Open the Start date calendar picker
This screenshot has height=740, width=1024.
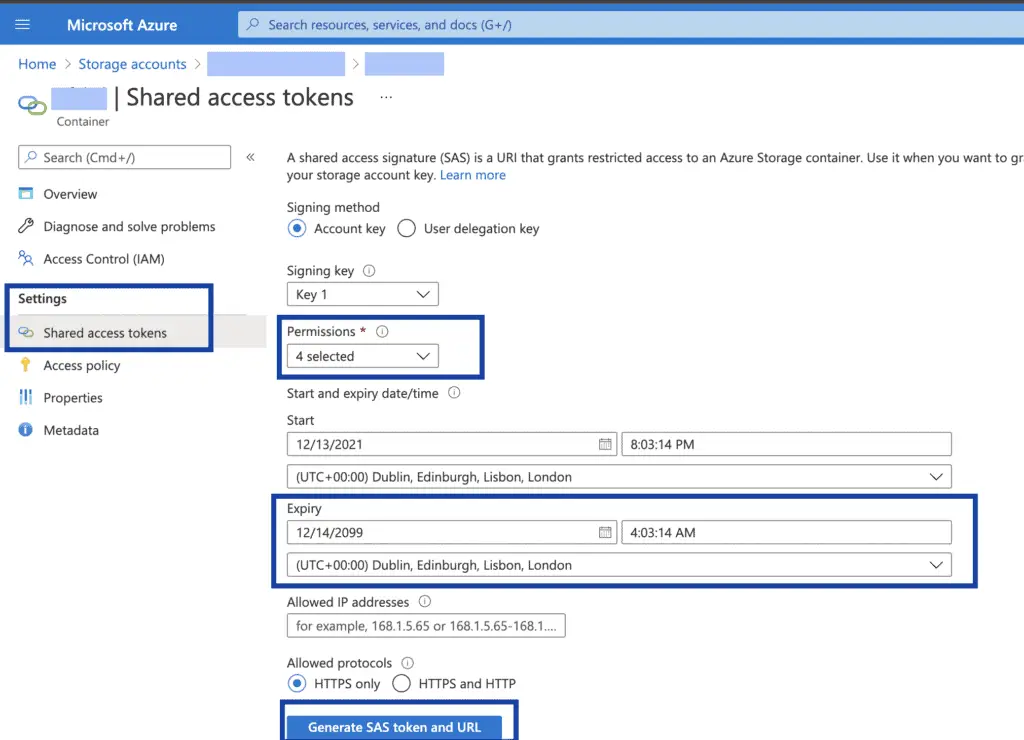(x=605, y=444)
